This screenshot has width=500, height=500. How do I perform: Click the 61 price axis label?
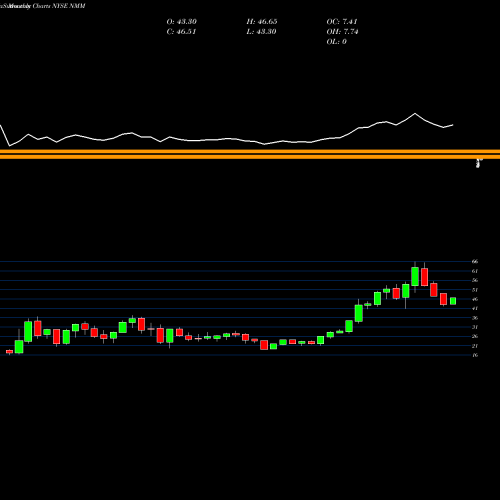(475, 271)
